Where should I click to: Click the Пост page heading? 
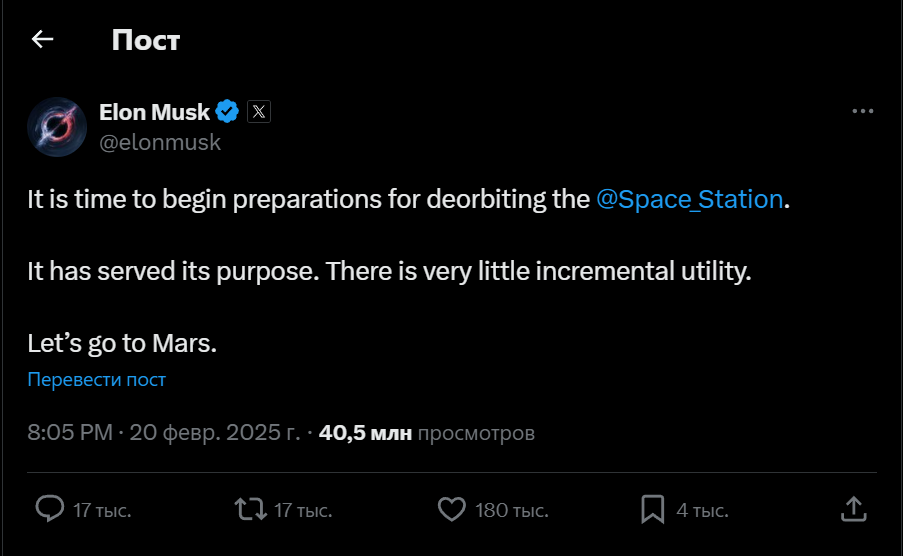[x=146, y=40]
